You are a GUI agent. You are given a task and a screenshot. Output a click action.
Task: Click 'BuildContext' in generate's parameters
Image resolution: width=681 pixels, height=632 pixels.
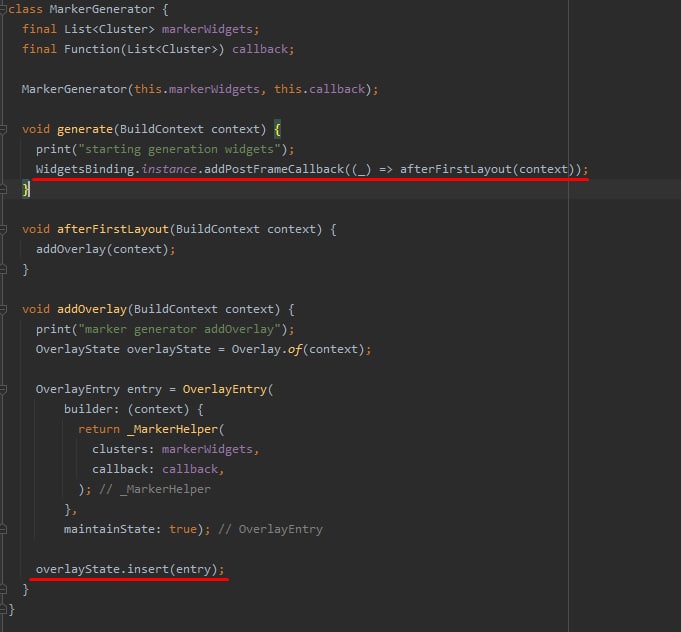coord(162,129)
